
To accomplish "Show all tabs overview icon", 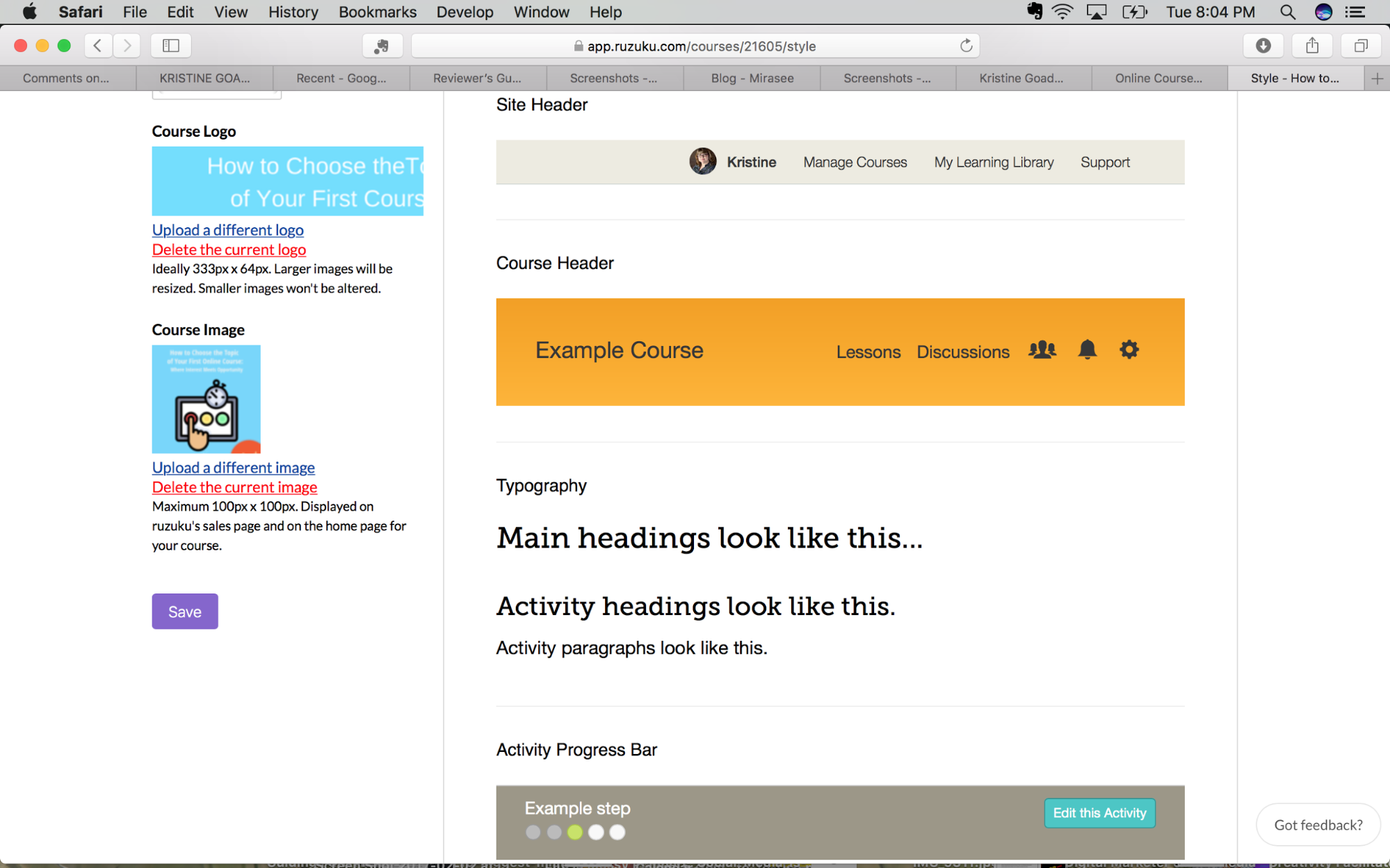I will point(1361,46).
